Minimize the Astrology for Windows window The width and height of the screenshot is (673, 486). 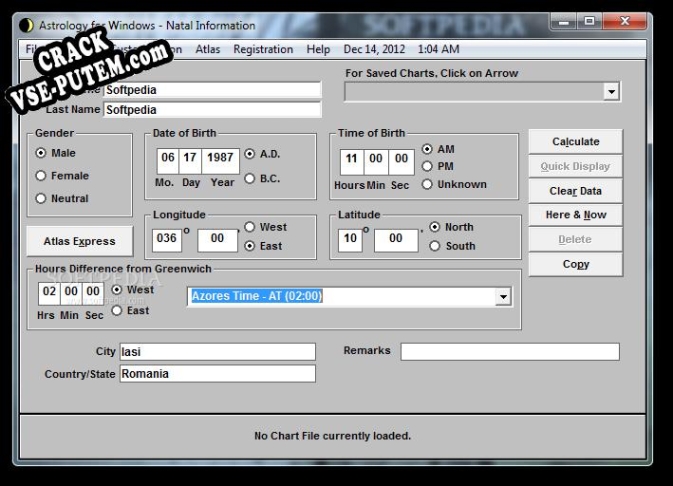click(x=564, y=21)
